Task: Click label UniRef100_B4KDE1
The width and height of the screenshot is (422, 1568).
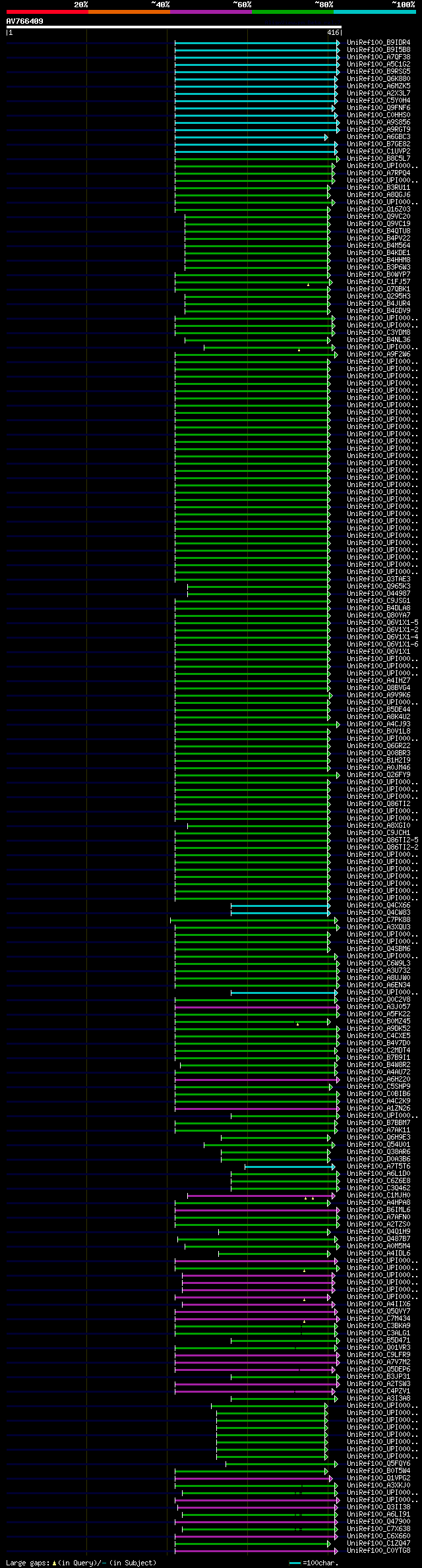Action: click(x=378, y=253)
